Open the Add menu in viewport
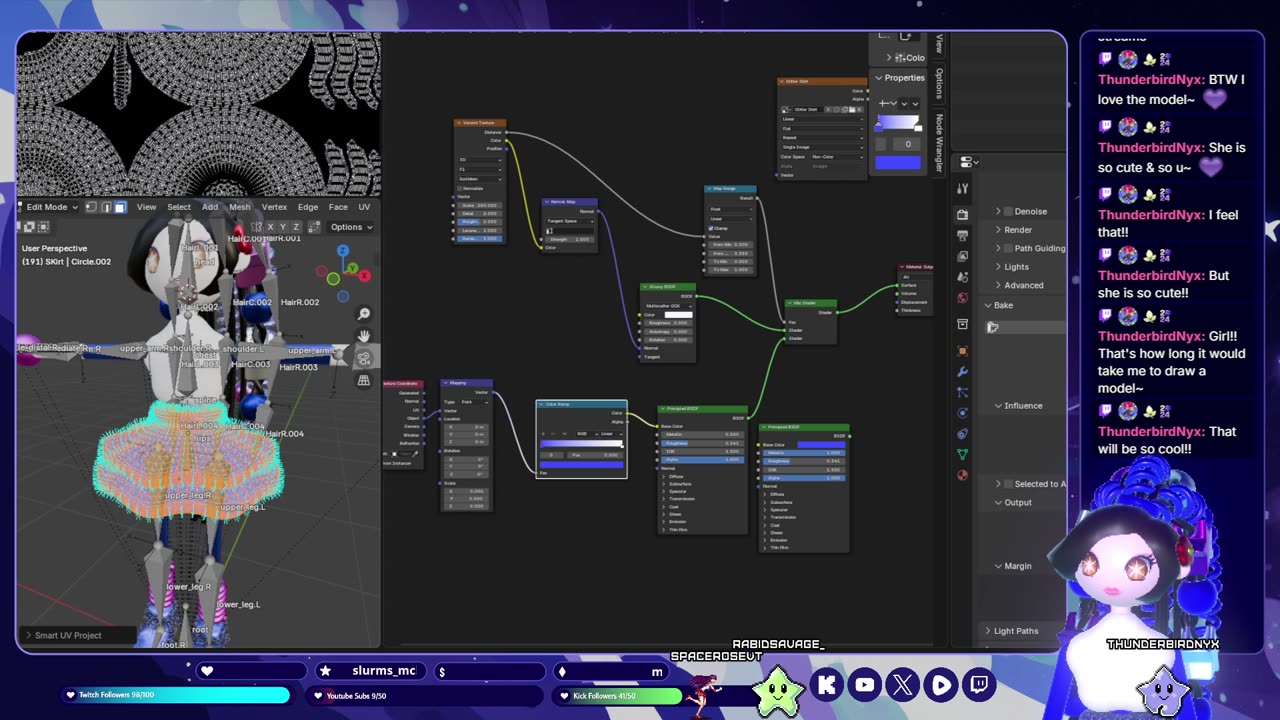 (x=210, y=207)
